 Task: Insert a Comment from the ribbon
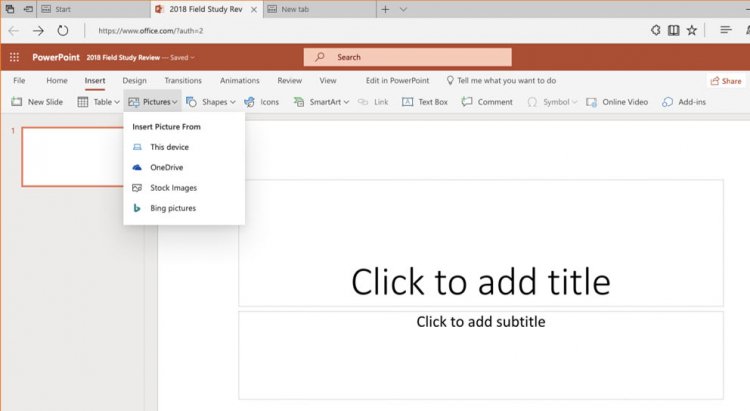[487, 102]
